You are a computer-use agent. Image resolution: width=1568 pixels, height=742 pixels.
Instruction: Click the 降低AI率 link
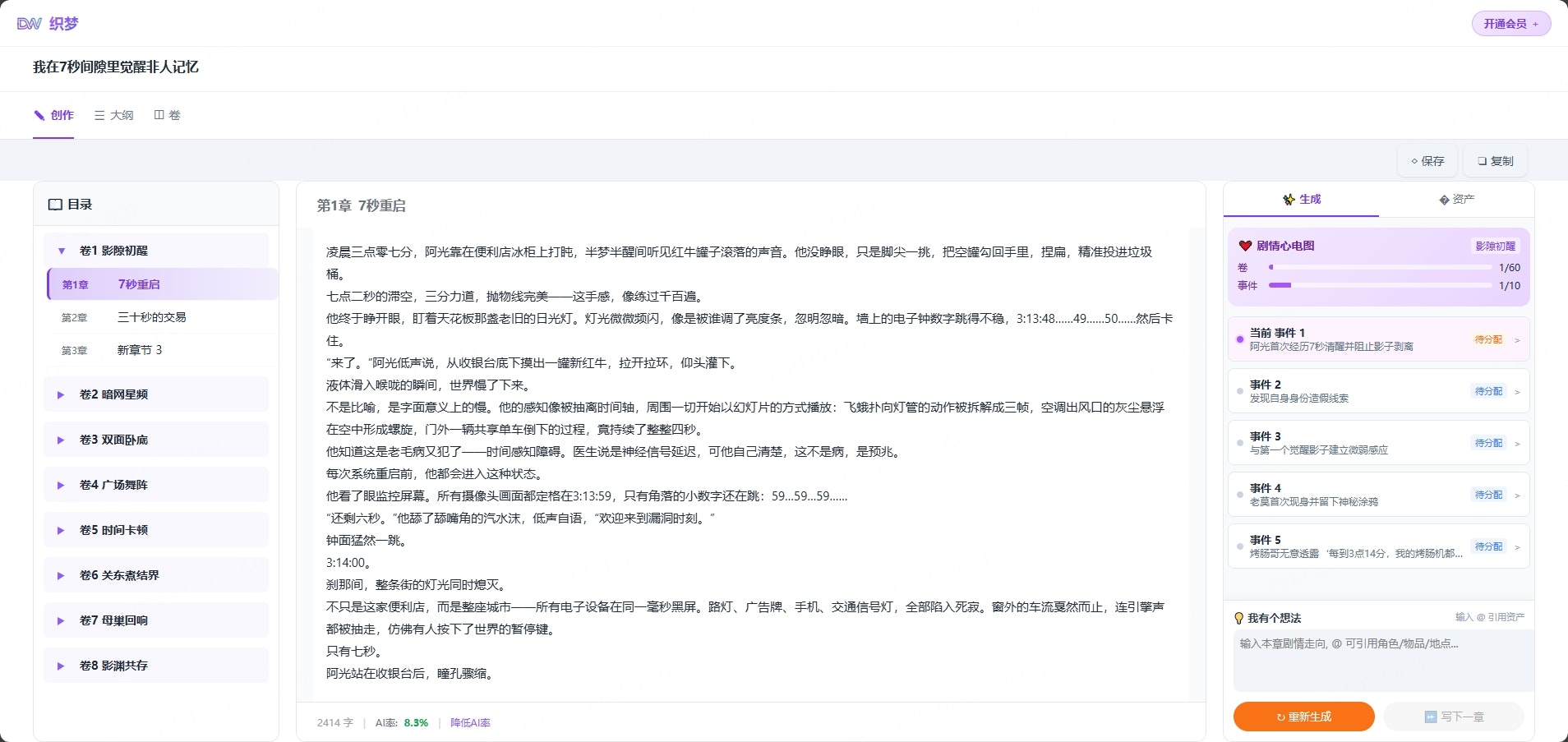(x=469, y=722)
